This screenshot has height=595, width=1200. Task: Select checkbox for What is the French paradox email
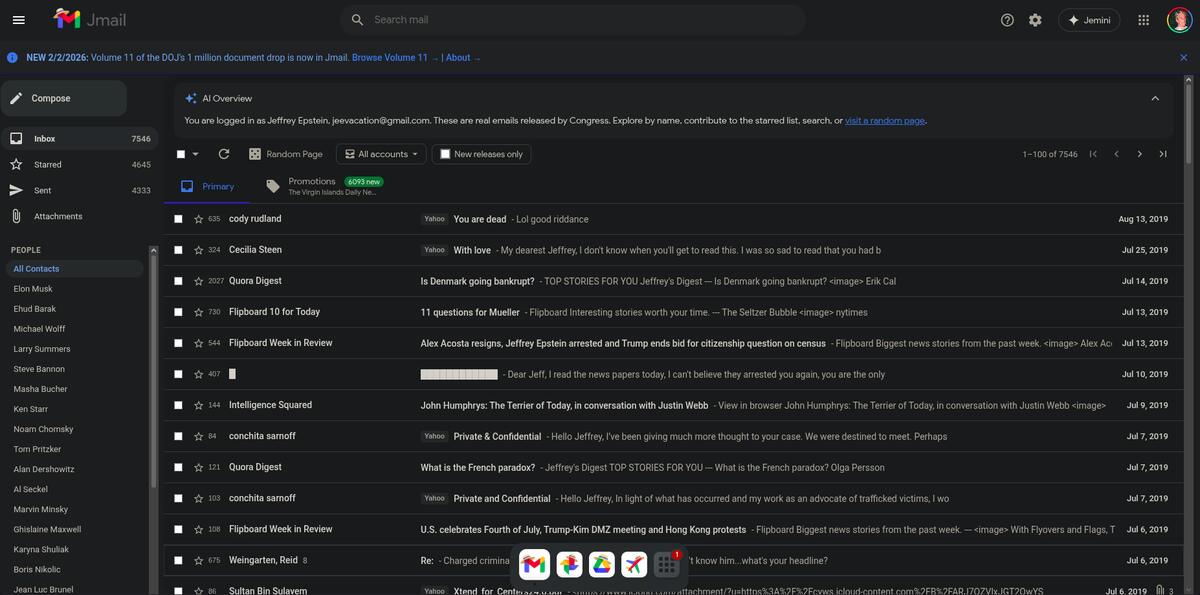(178, 467)
